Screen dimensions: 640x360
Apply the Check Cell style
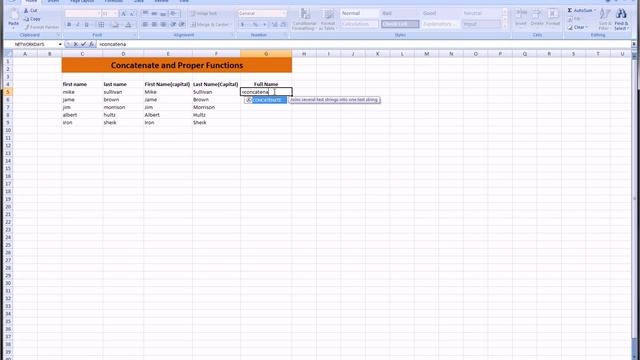coord(400,24)
